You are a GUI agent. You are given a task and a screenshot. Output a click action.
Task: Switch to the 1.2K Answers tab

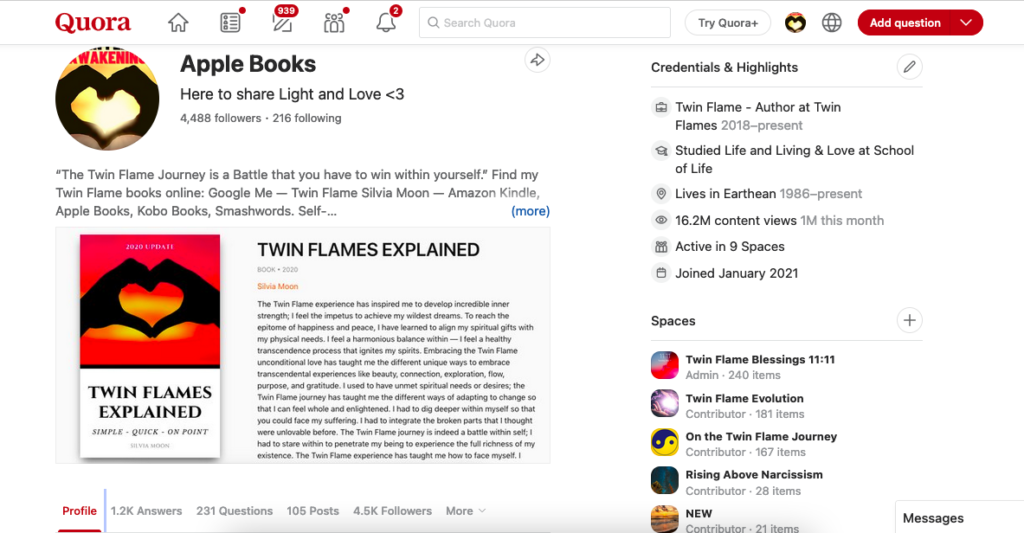146,511
